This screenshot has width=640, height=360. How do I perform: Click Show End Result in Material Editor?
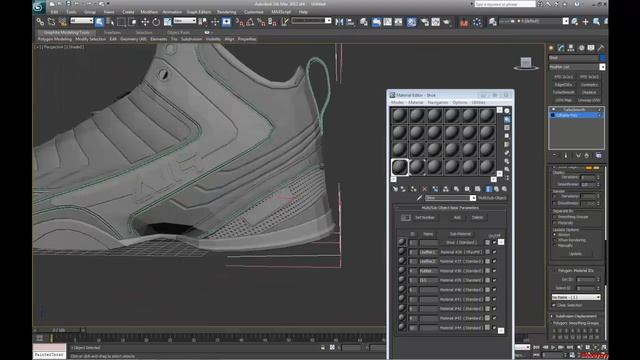tap(489, 189)
